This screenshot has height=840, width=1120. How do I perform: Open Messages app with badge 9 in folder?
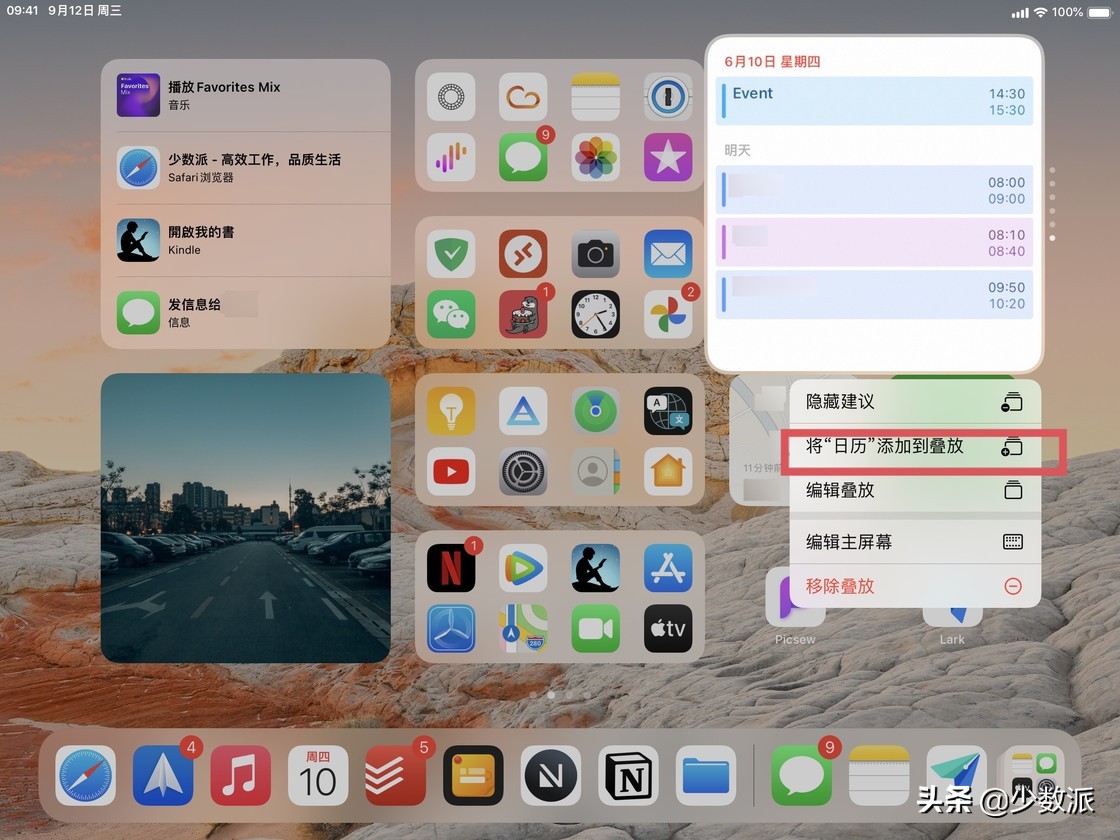coord(524,157)
